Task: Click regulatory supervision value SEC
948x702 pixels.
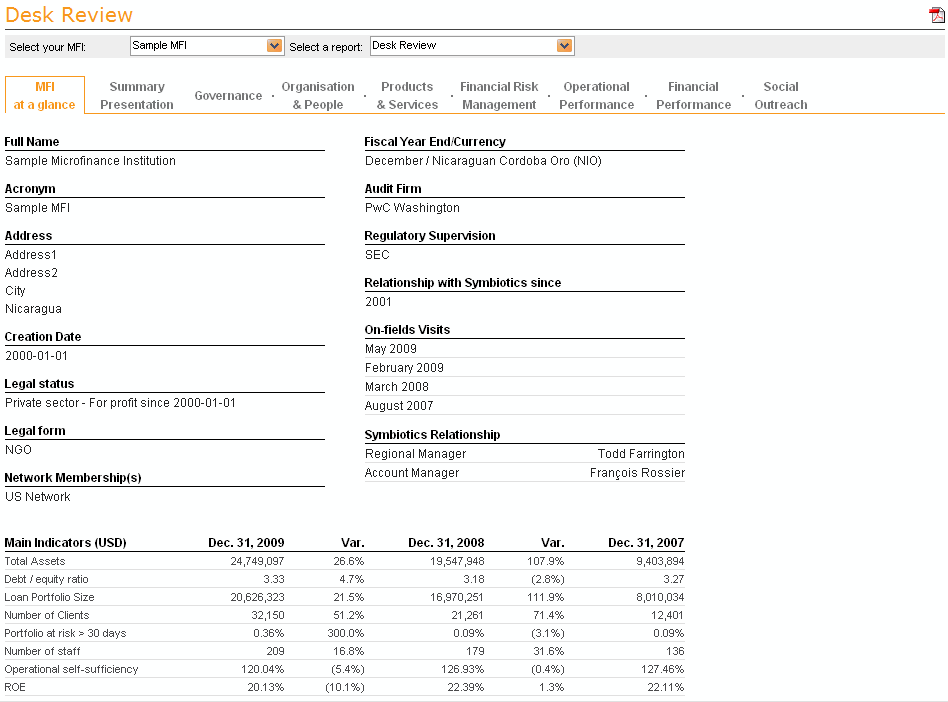Action: (377, 255)
